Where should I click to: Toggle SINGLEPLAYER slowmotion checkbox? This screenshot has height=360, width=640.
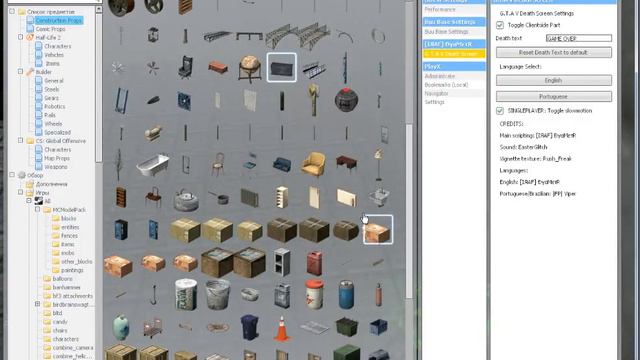(x=500, y=111)
